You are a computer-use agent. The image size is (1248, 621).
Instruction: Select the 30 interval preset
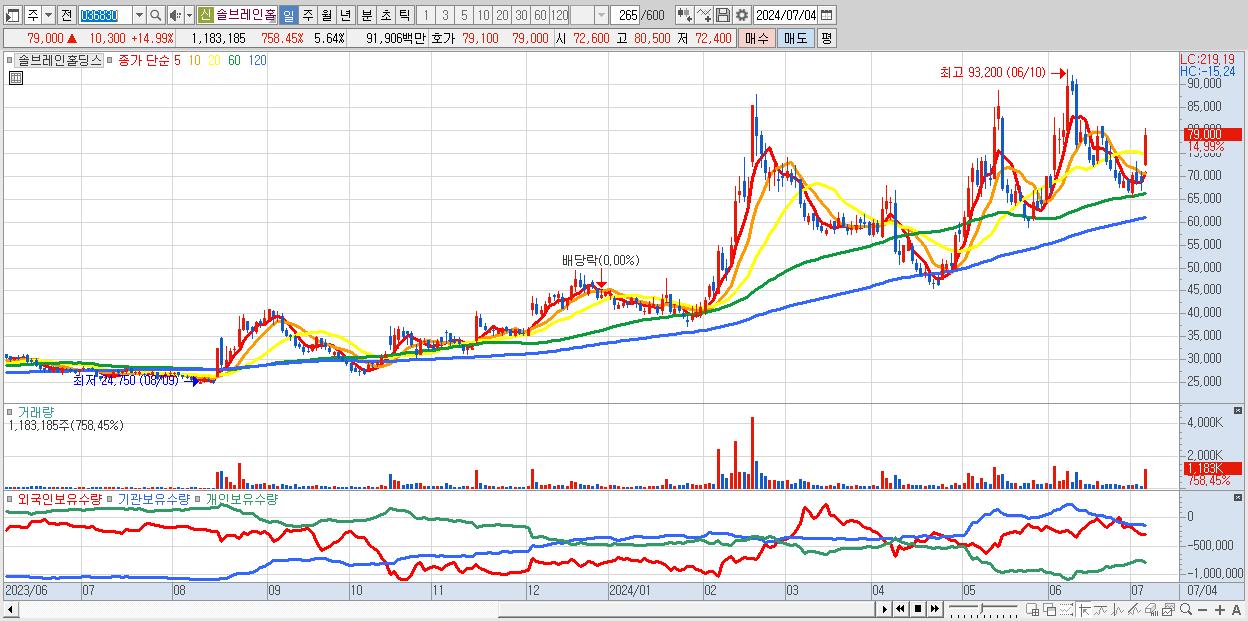[521, 15]
